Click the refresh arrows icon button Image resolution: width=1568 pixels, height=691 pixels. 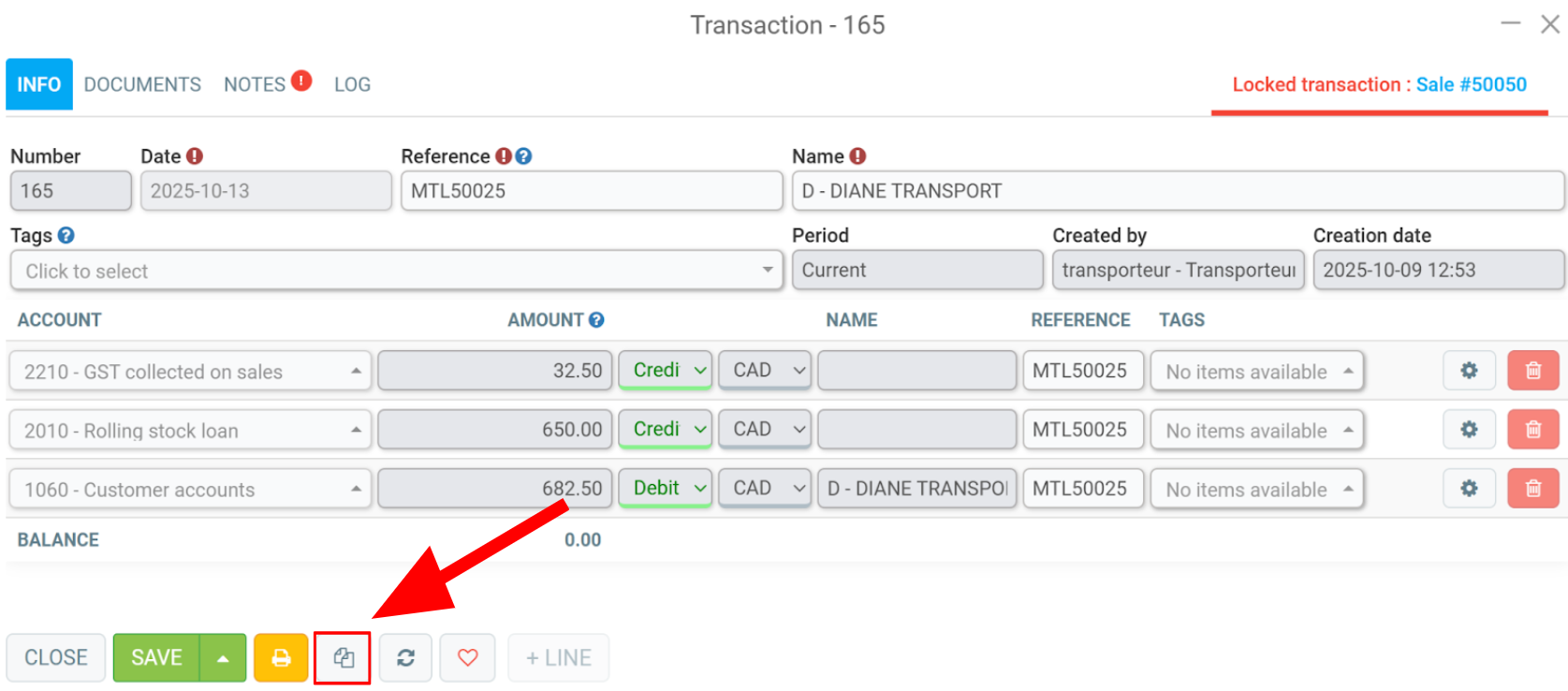(x=405, y=658)
